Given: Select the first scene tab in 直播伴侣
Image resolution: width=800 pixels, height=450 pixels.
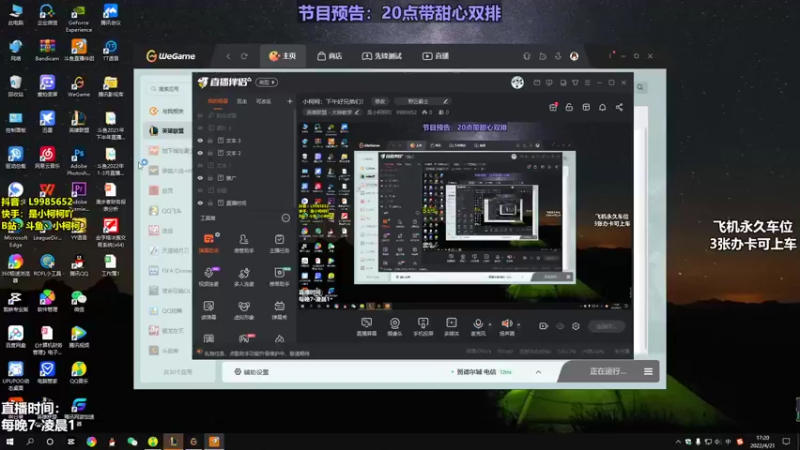Looking at the screenshot, I should (x=218, y=102).
